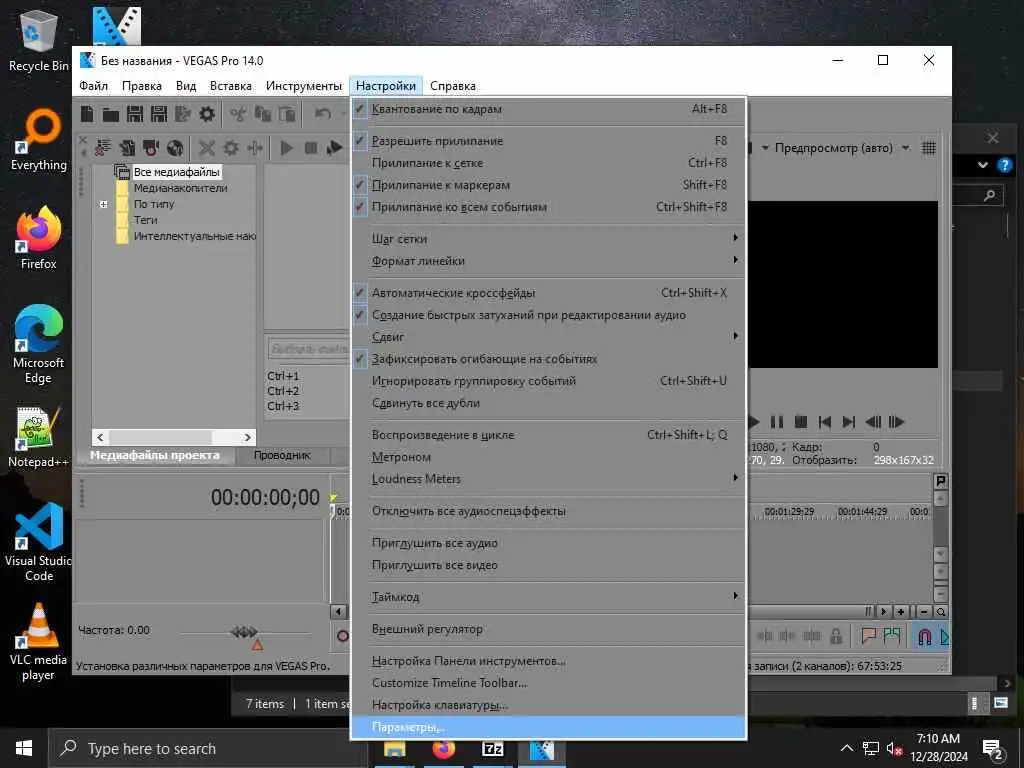Click the Insert Region flags icon

(892, 635)
